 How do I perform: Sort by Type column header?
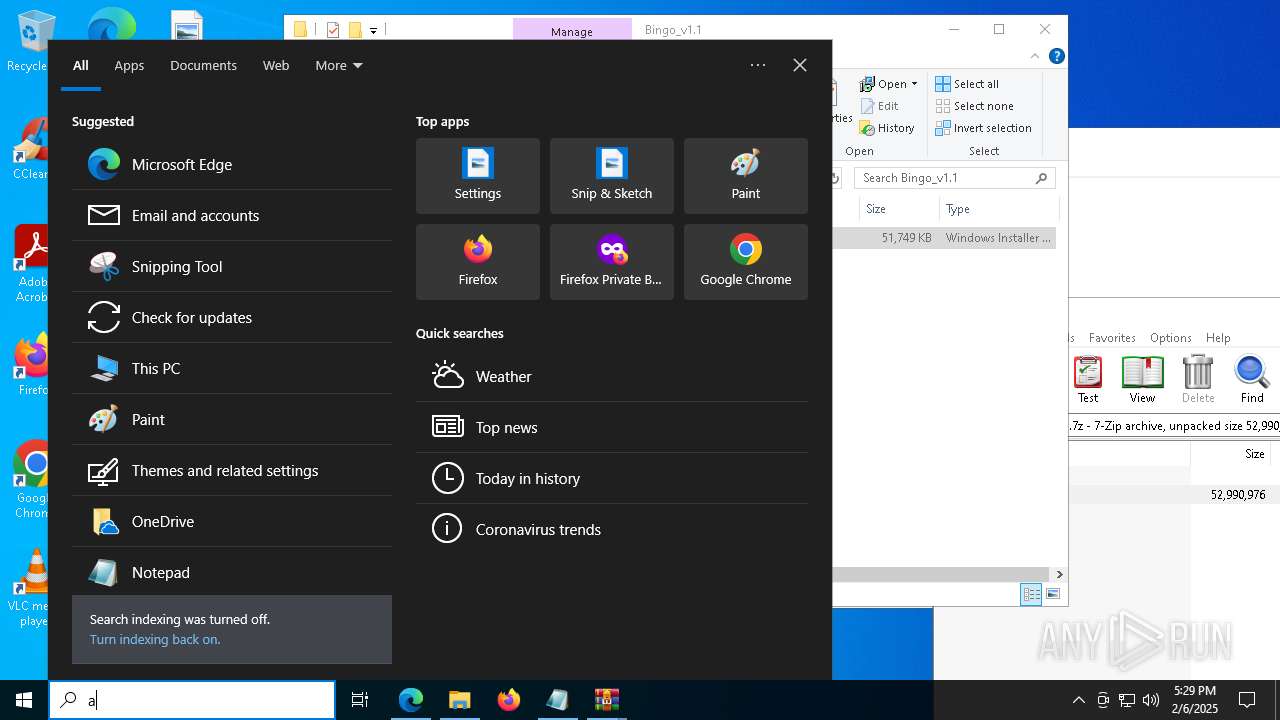pos(997,209)
